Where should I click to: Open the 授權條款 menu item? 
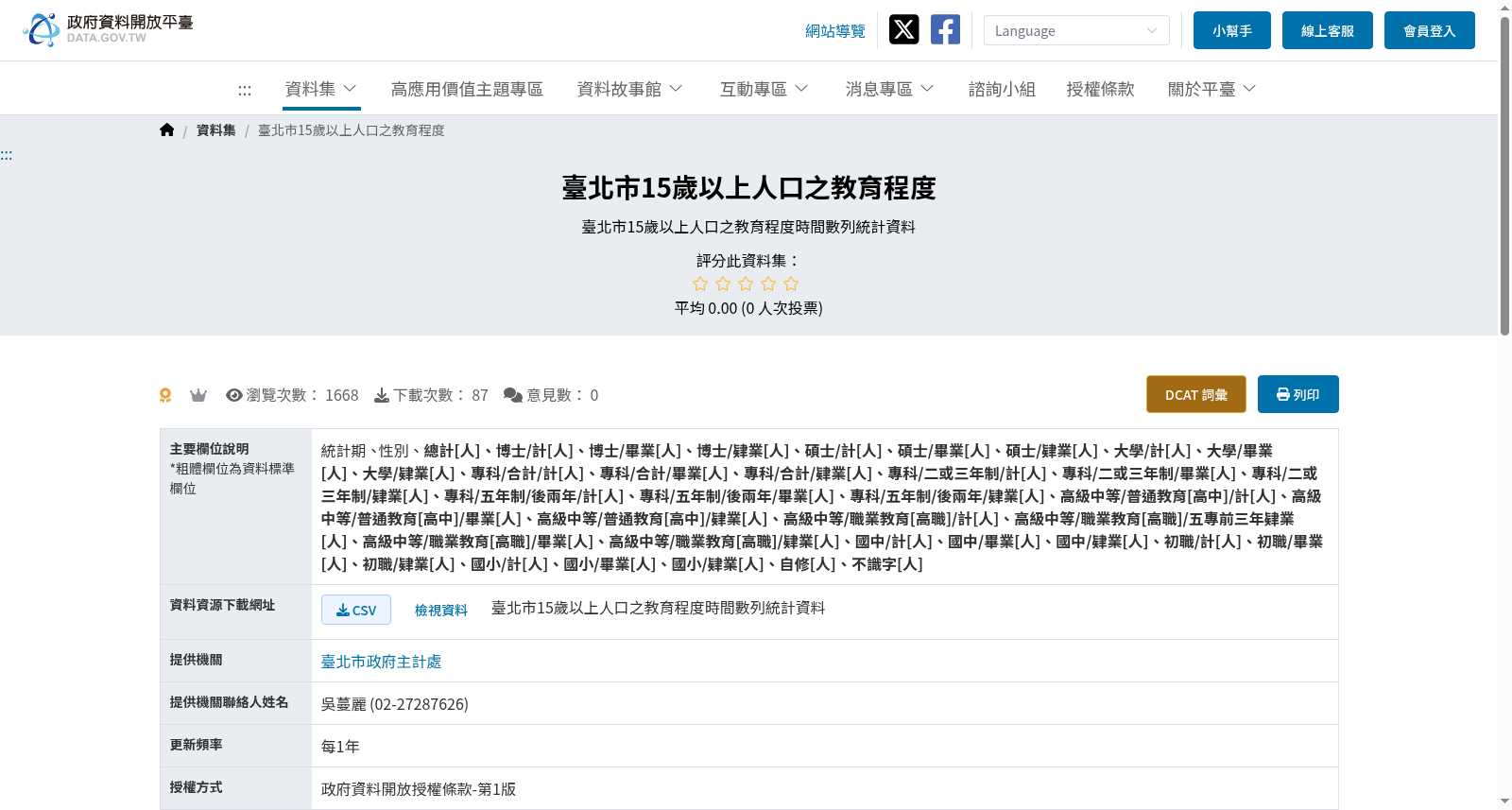1100,89
